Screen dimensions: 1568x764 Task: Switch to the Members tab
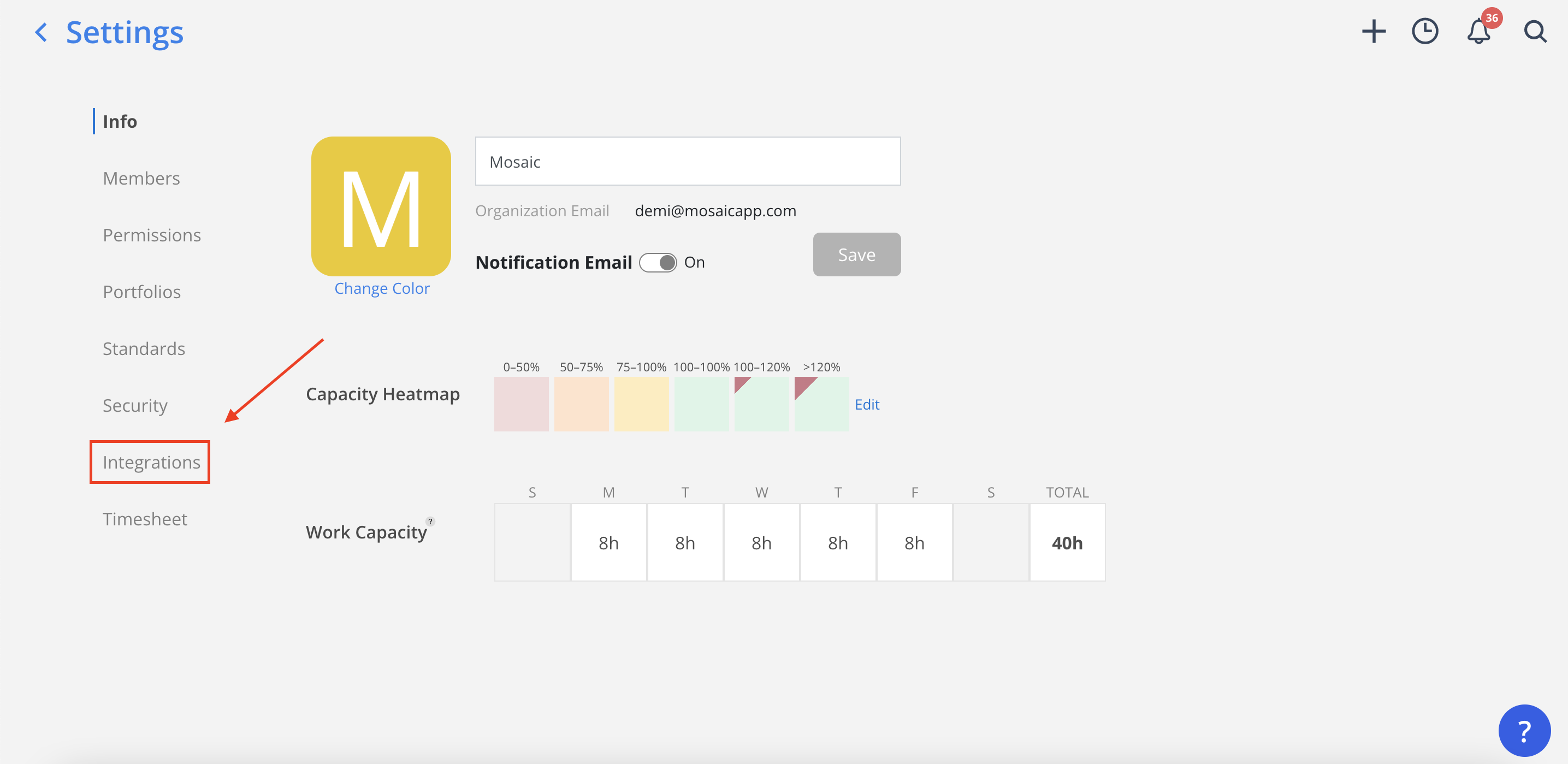pyautogui.click(x=141, y=179)
